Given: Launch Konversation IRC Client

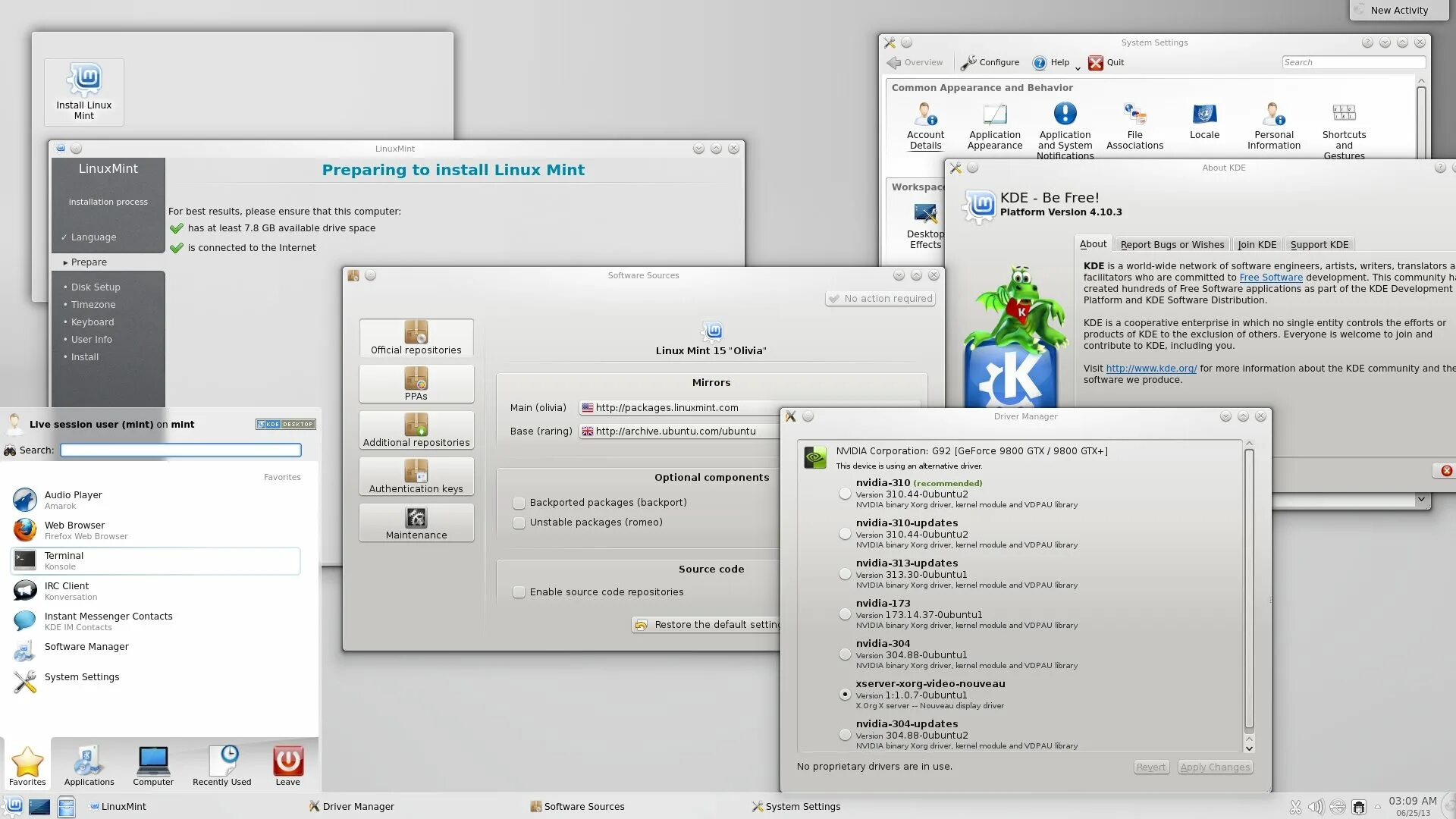Looking at the screenshot, I should coord(155,591).
